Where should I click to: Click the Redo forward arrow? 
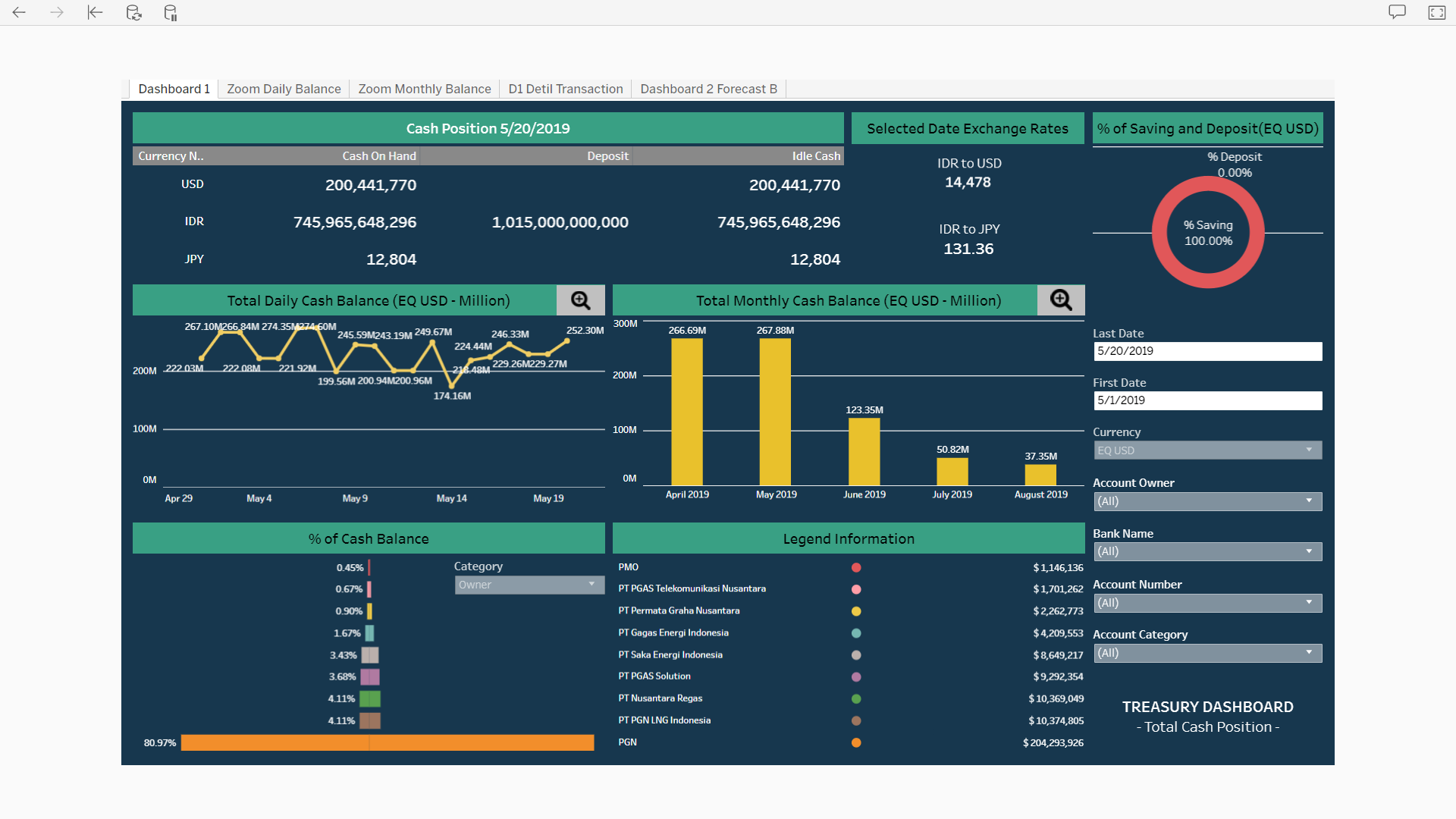(x=56, y=12)
